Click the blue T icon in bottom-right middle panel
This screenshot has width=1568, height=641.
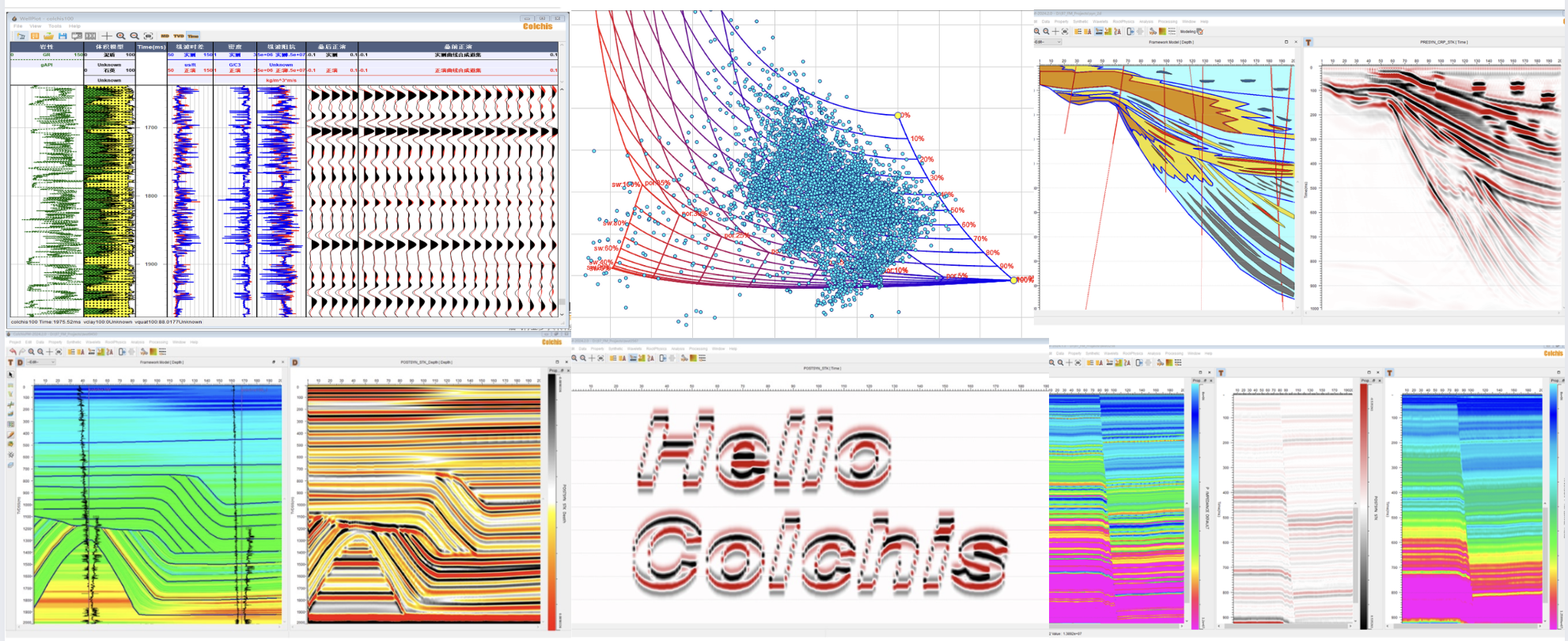coord(1221,373)
